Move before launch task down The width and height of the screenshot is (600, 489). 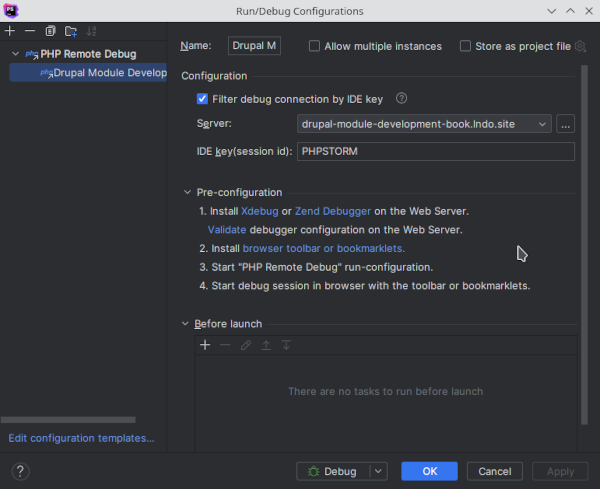286,345
